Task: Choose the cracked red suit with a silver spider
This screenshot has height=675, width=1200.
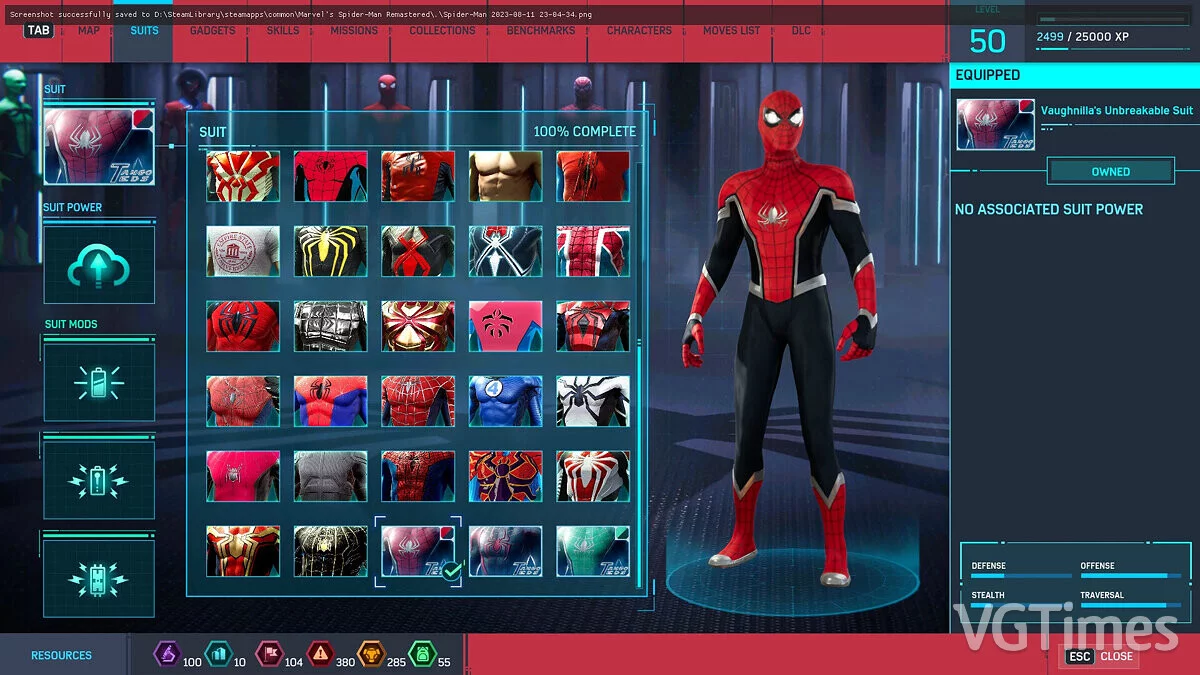Action: point(243,401)
